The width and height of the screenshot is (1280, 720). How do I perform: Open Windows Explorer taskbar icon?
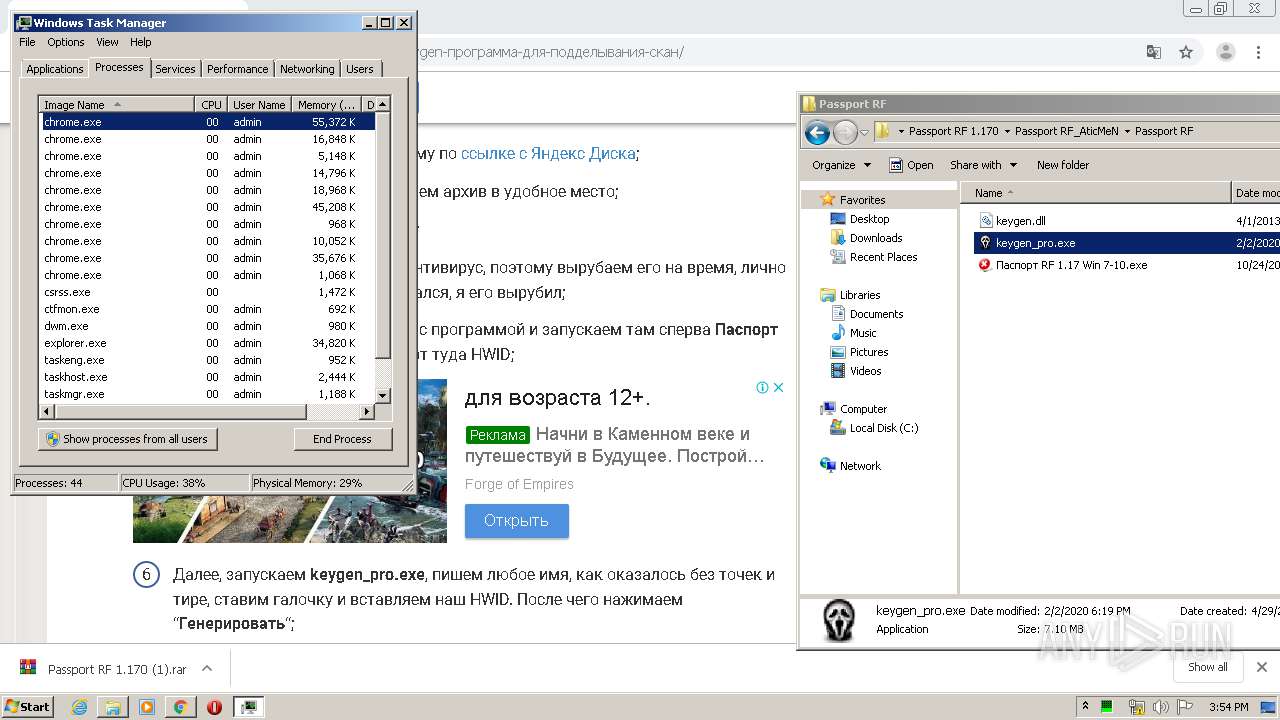point(113,707)
